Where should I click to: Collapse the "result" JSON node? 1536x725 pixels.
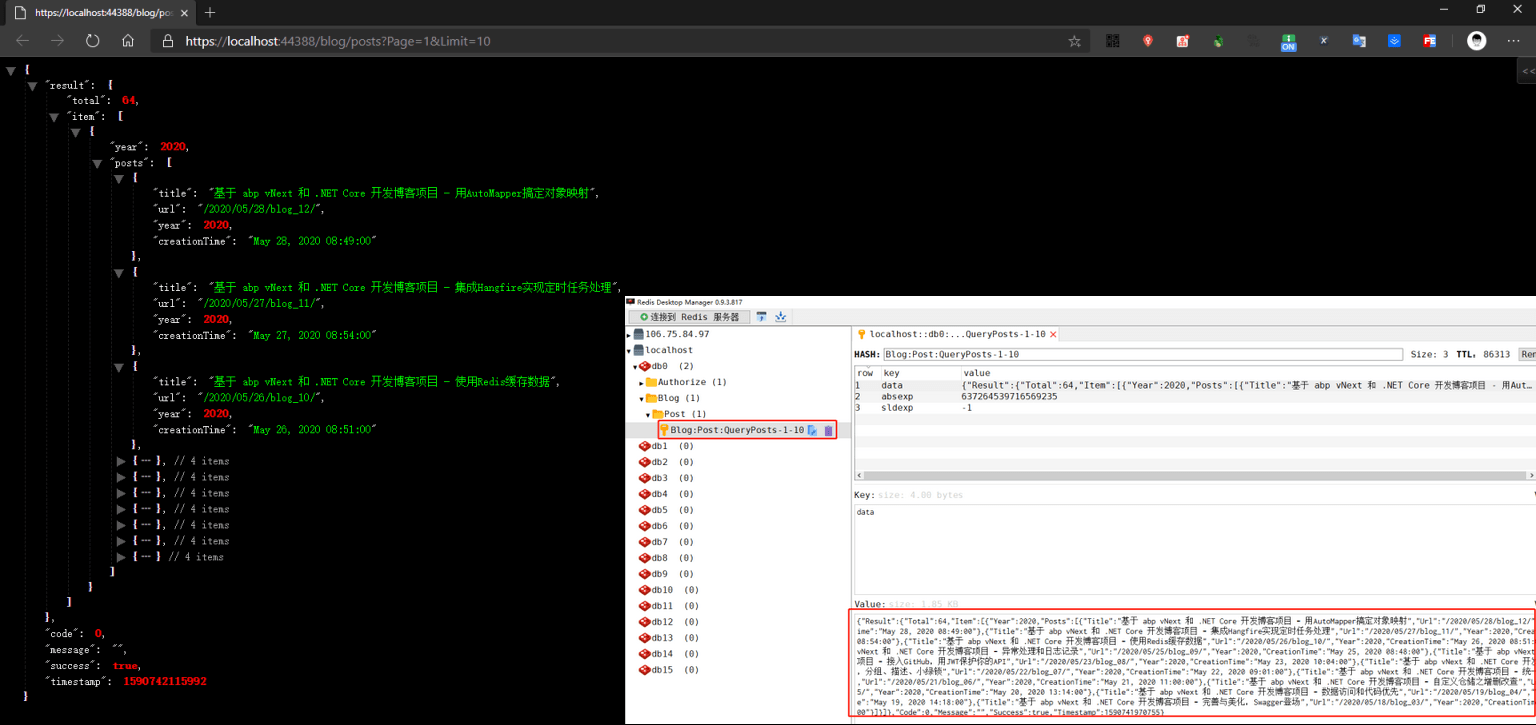33,86
